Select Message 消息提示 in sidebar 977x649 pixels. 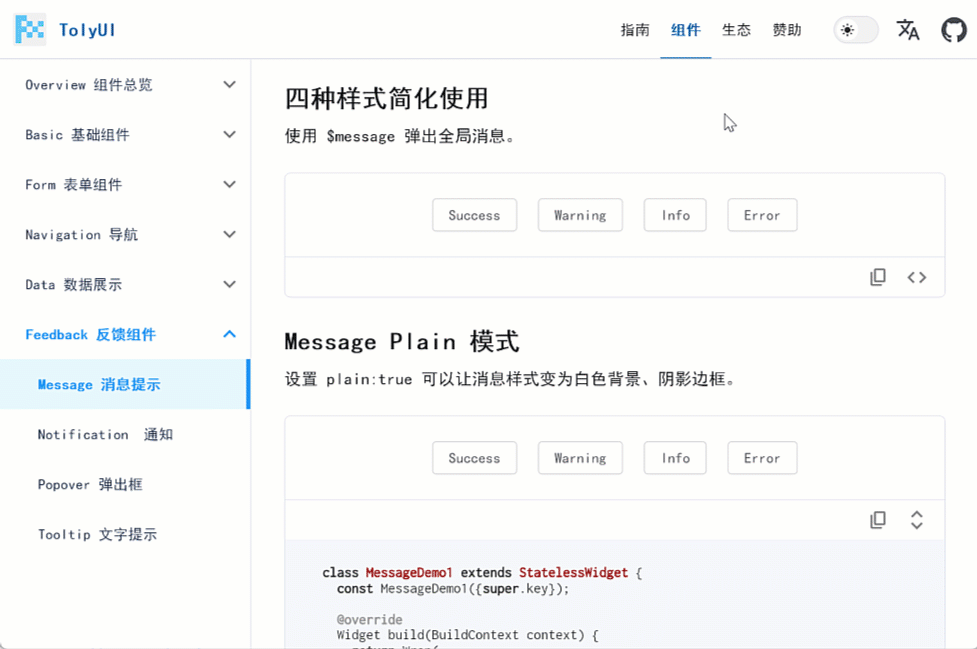(125, 384)
